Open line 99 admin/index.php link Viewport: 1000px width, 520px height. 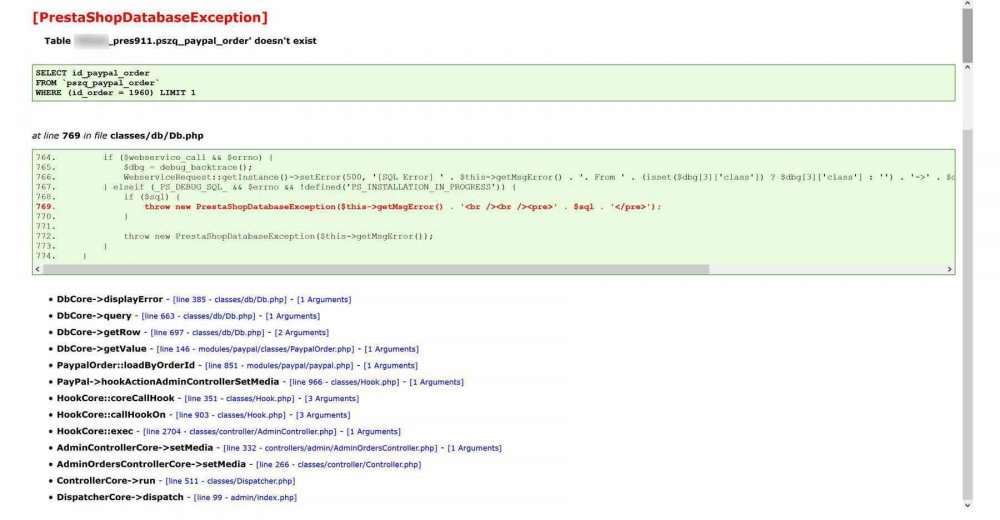pyautogui.click(x=245, y=498)
